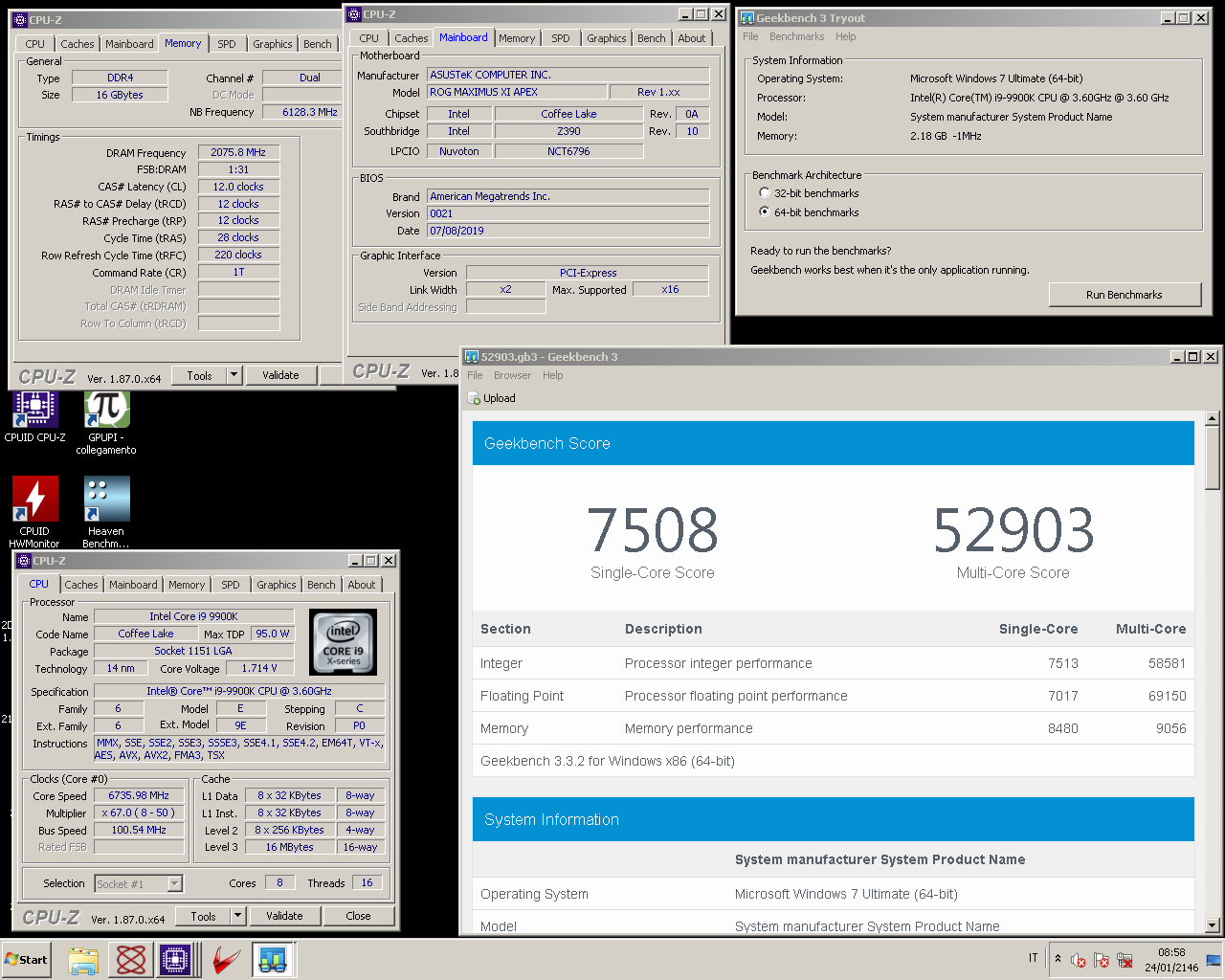
Task: Click the BIOS date 07/08/2019 field
Action: tap(568, 231)
